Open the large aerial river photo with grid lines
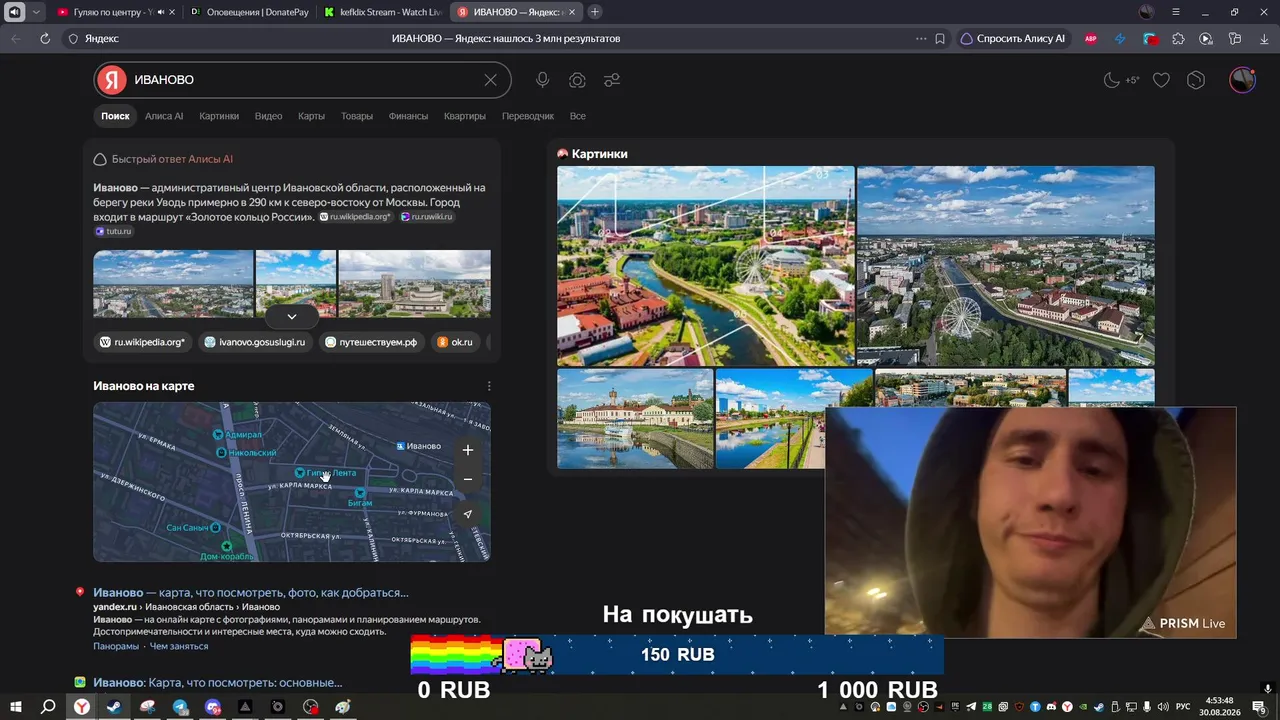 tap(706, 266)
